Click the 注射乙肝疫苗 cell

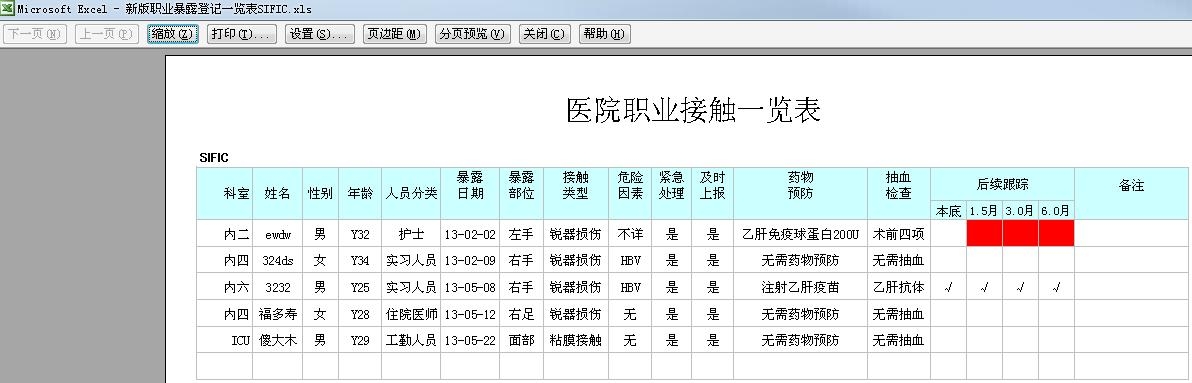pyautogui.click(x=800, y=287)
